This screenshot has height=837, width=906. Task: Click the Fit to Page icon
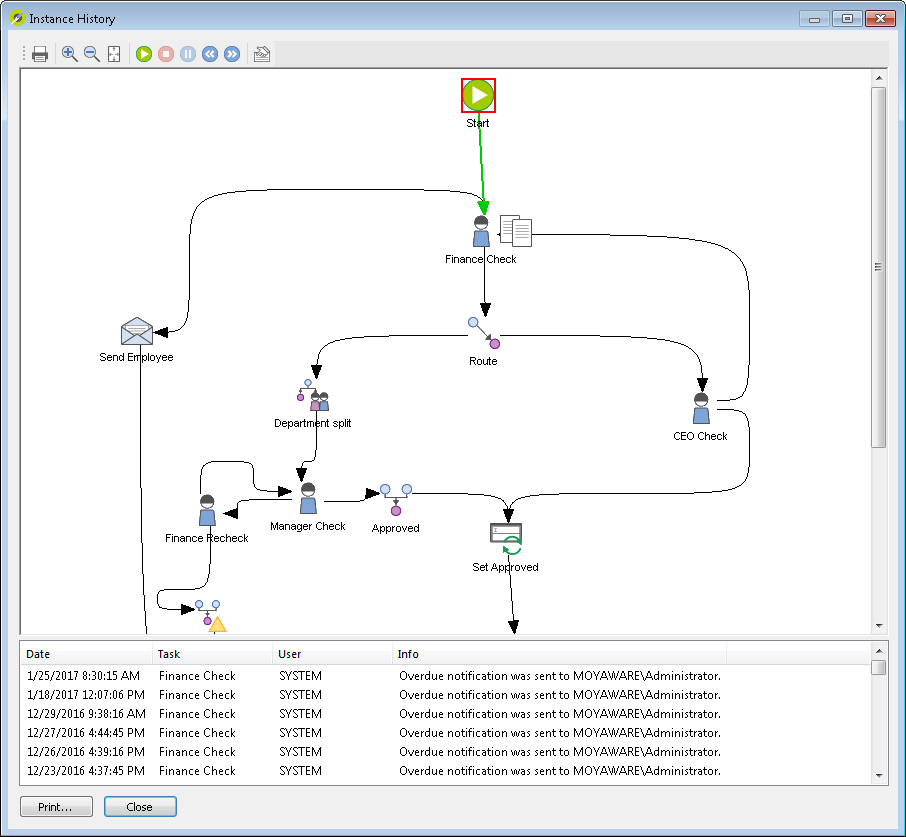pos(114,54)
